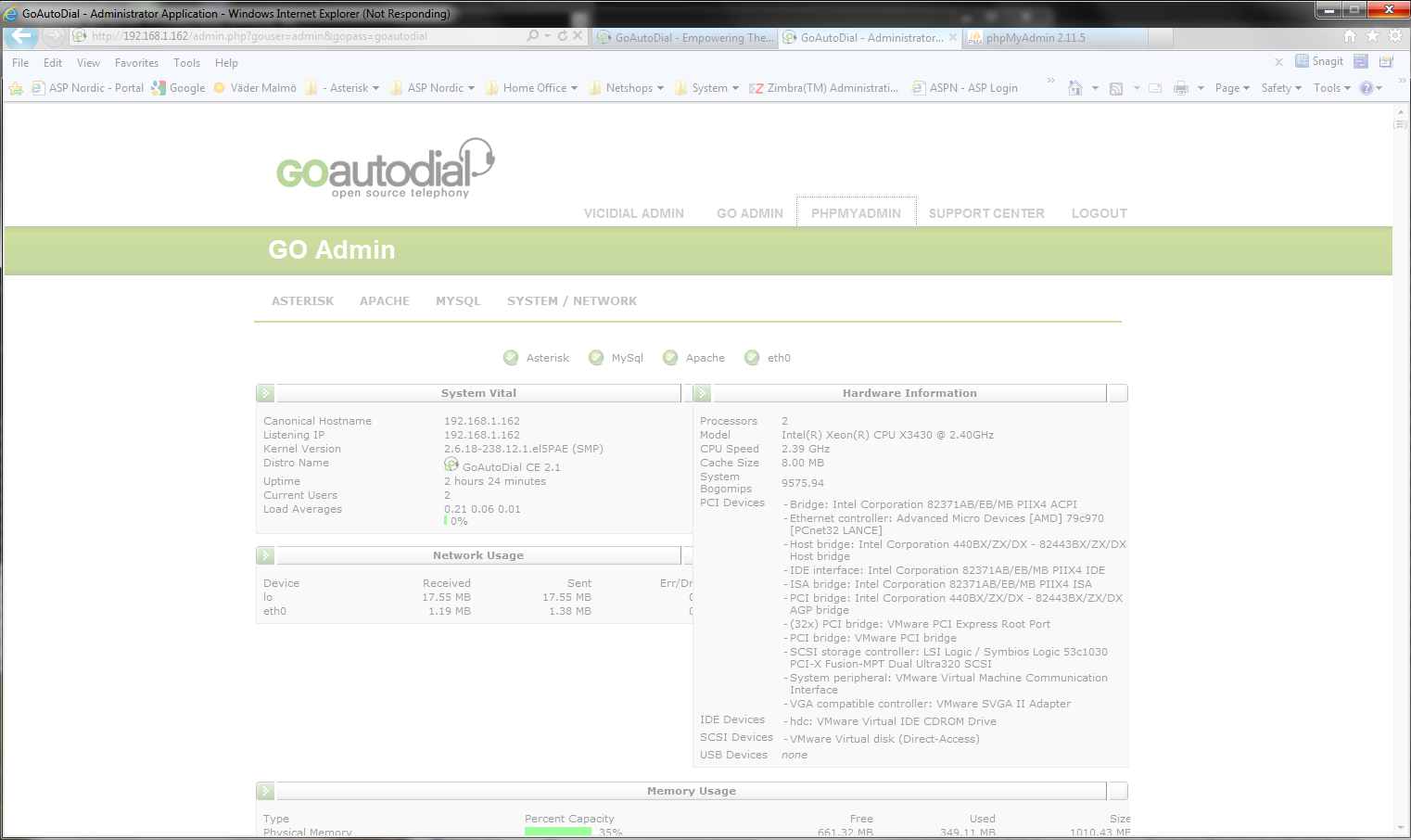Open the SUPPORT CENTER link

[x=986, y=213]
